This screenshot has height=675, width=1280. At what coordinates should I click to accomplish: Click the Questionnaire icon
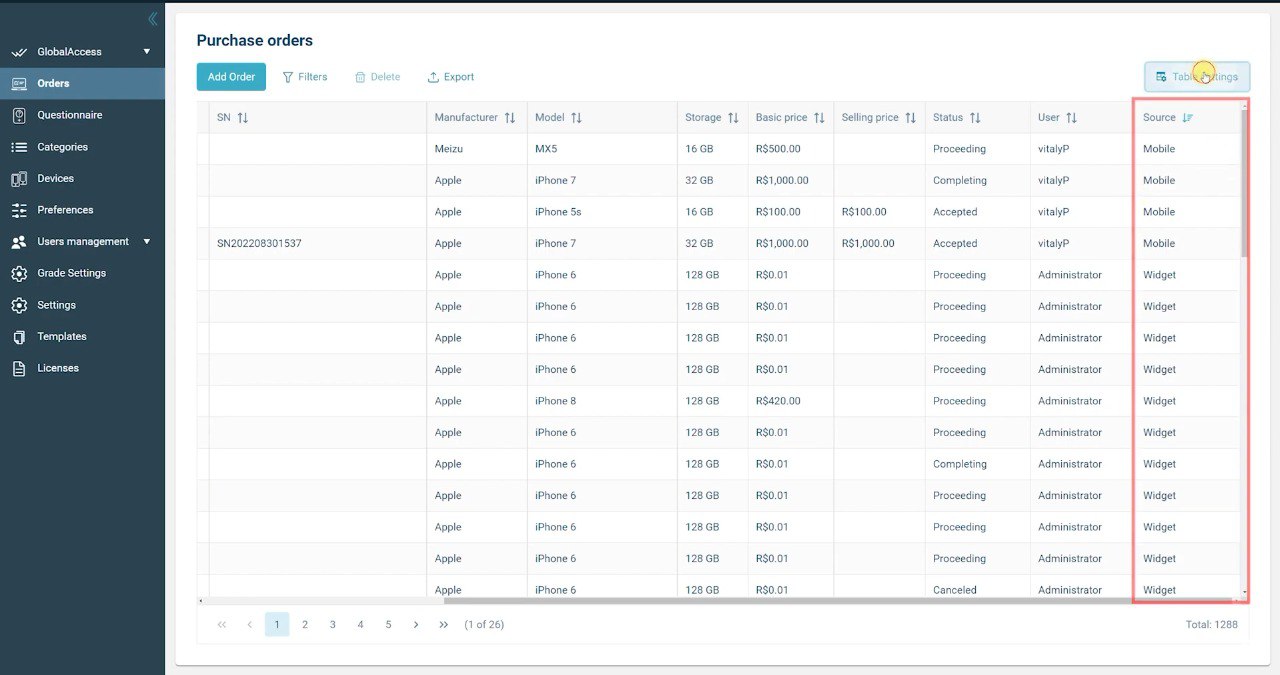pyautogui.click(x=19, y=115)
